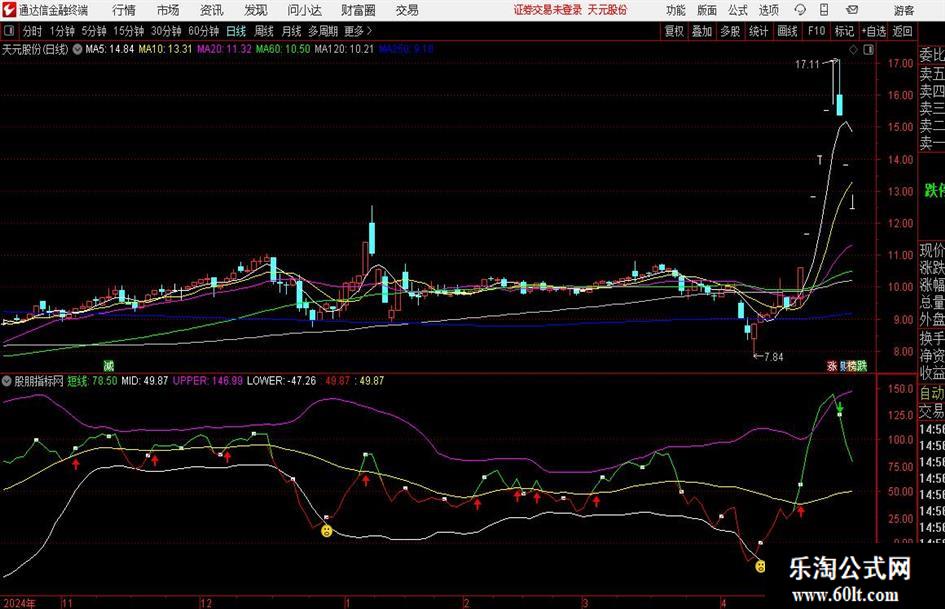Image resolution: width=945 pixels, height=609 pixels.
Task: Switch to the 月线 period tab
Action: pos(291,31)
